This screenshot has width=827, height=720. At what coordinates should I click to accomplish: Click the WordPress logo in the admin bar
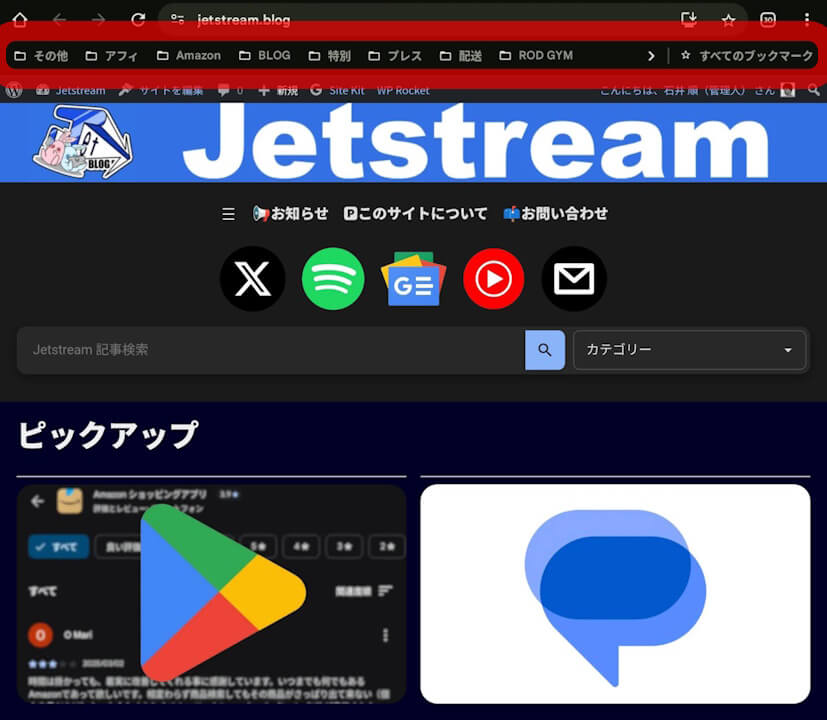coord(14,90)
